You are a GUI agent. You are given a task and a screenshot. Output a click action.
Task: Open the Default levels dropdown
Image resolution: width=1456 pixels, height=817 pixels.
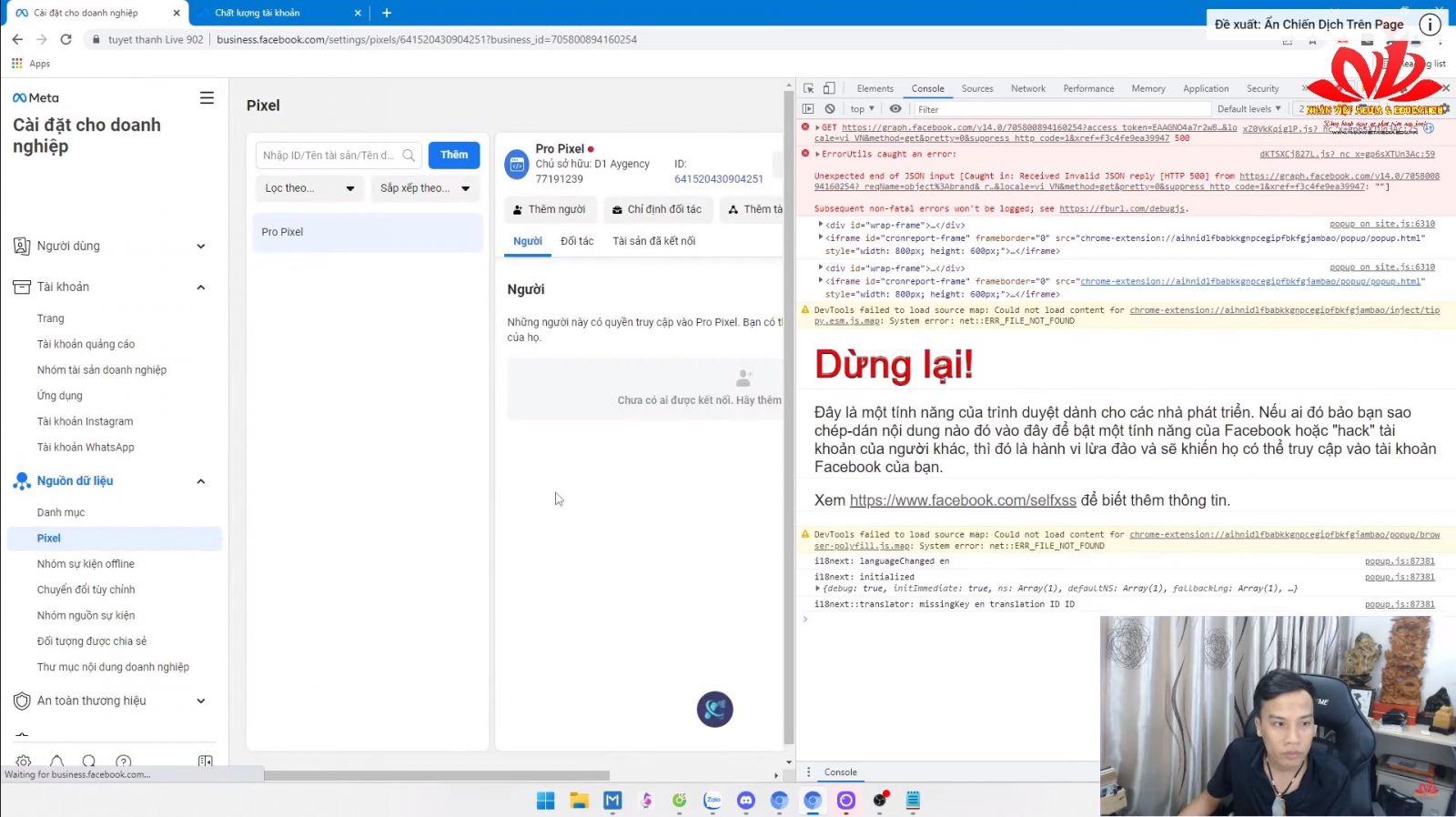[x=1249, y=109]
